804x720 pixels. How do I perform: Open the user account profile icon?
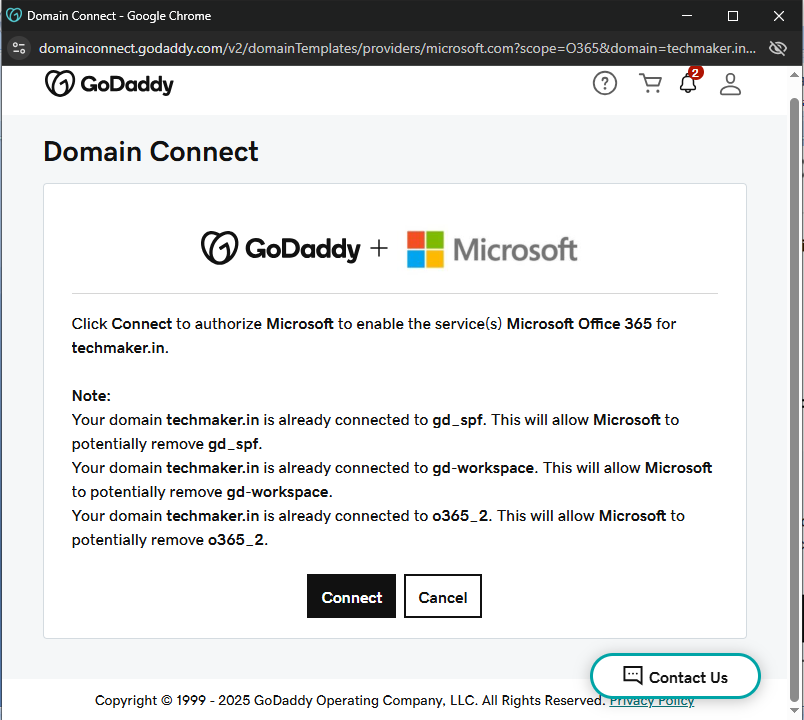click(731, 84)
